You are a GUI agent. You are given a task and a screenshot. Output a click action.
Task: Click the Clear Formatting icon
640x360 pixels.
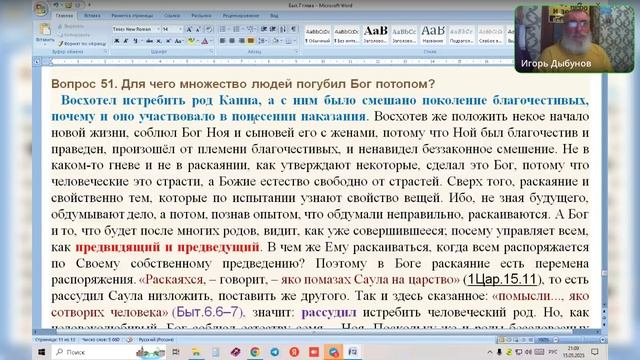click(x=209, y=29)
